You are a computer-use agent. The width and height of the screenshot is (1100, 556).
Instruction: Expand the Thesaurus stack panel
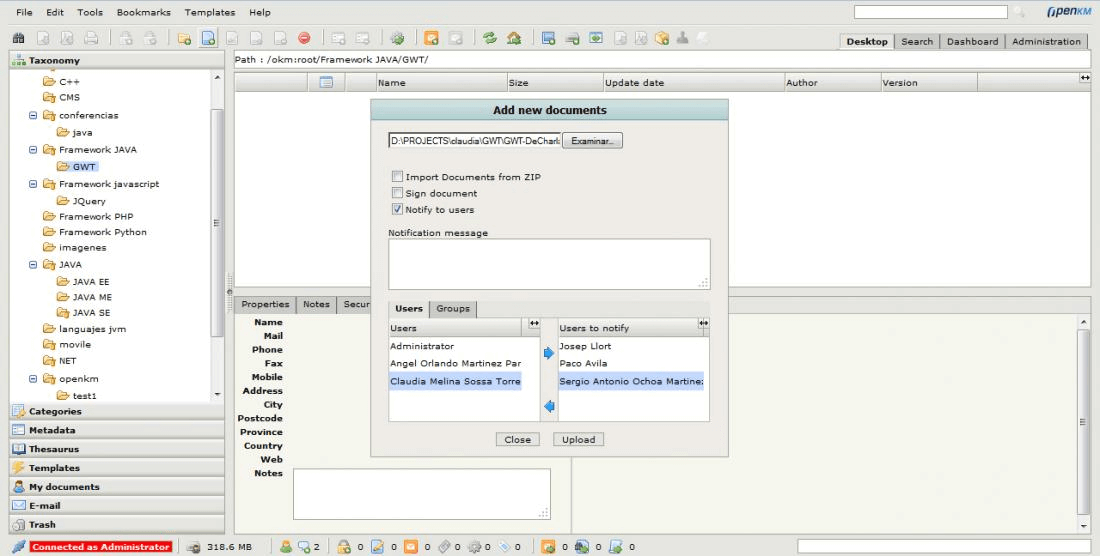click(x=117, y=449)
